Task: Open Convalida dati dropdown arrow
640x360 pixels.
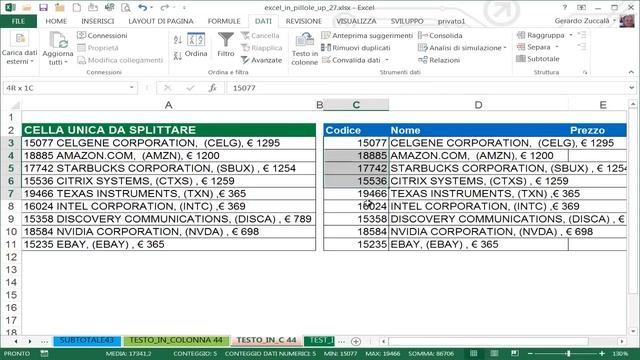Action: [387, 60]
